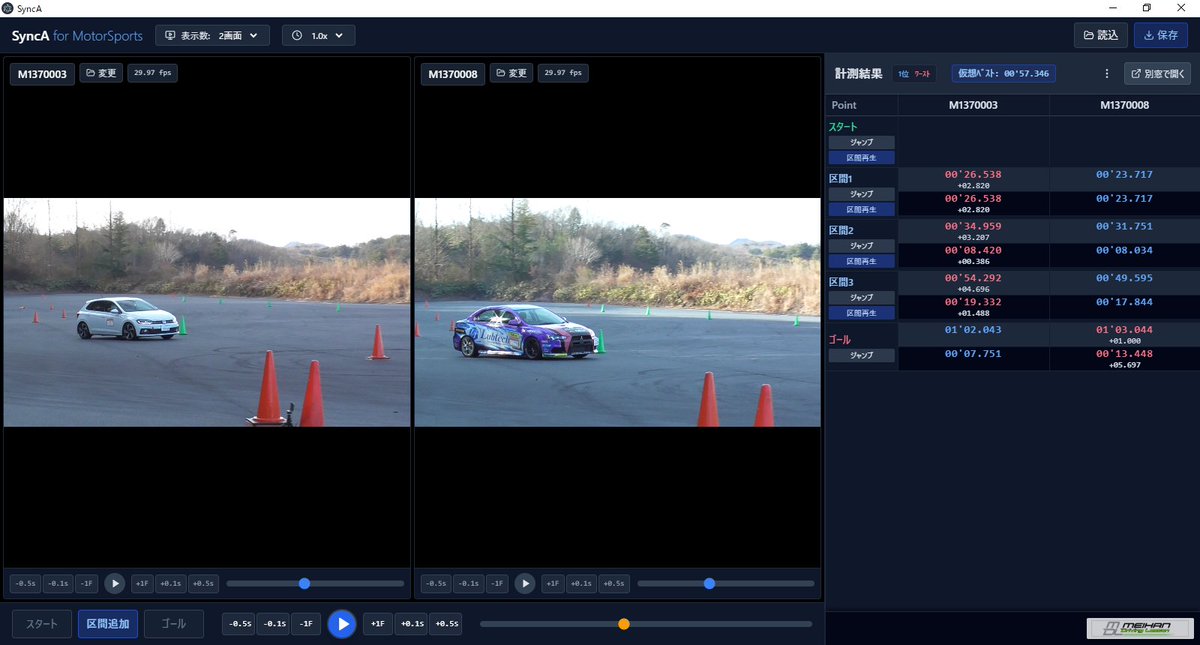The image size is (1200, 645).
Task: Click the SyncA app icon in title bar
Action: click(x=8, y=8)
